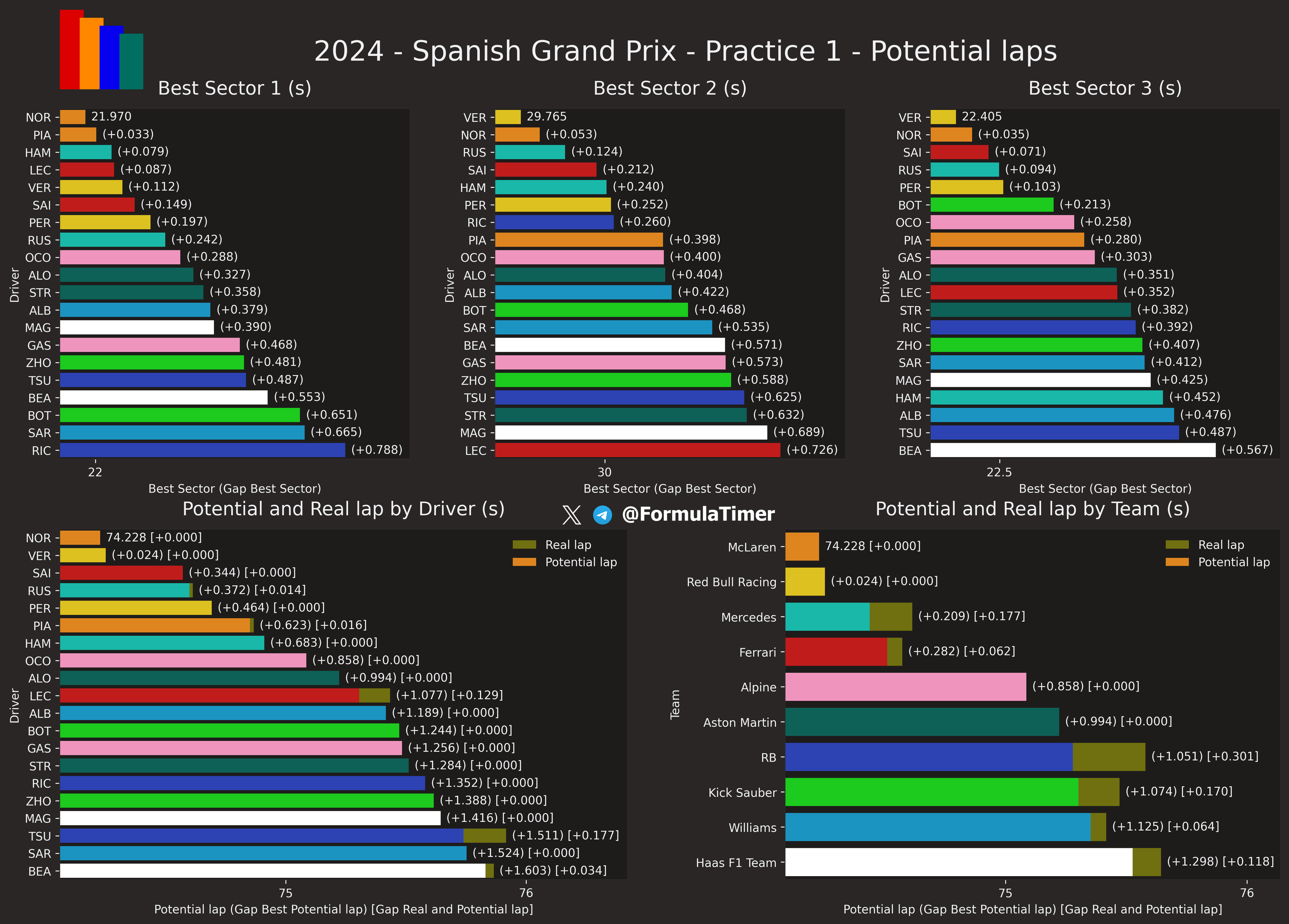
Task: Click the Telegram logo icon
Action: [602, 515]
